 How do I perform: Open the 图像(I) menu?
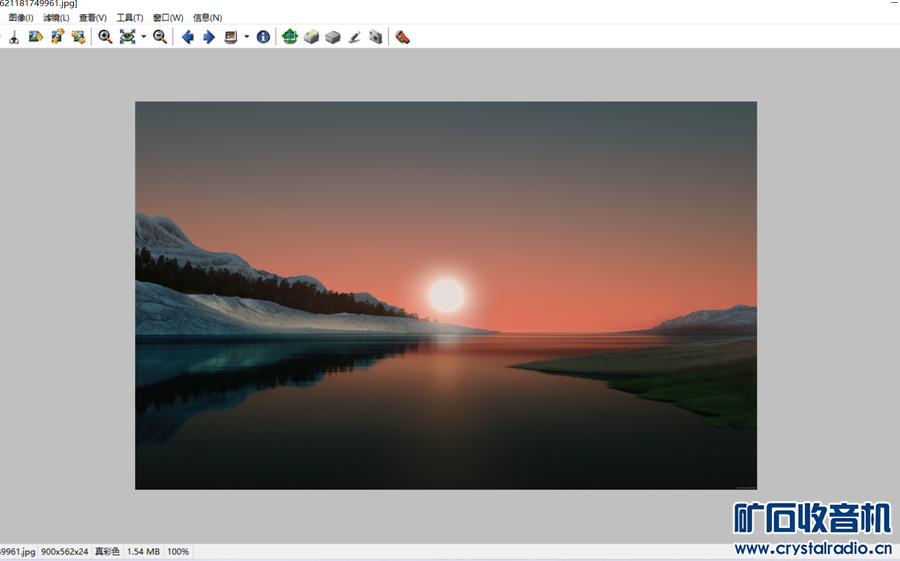pyautogui.click(x=21, y=18)
